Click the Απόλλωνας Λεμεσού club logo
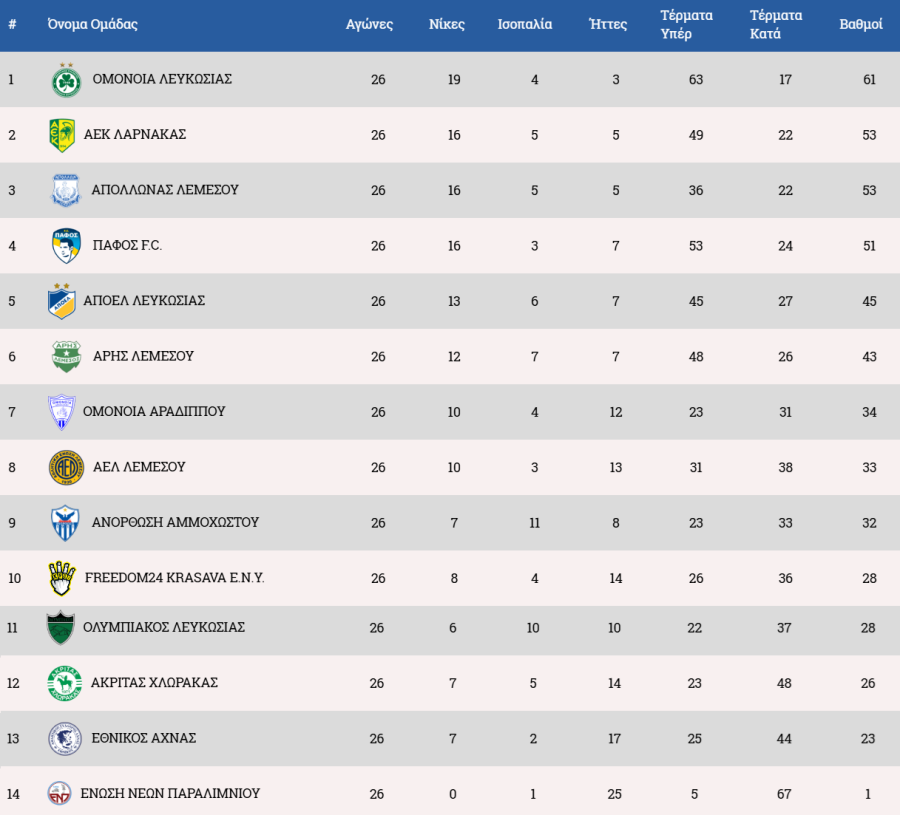This screenshot has width=900, height=815. [x=65, y=190]
